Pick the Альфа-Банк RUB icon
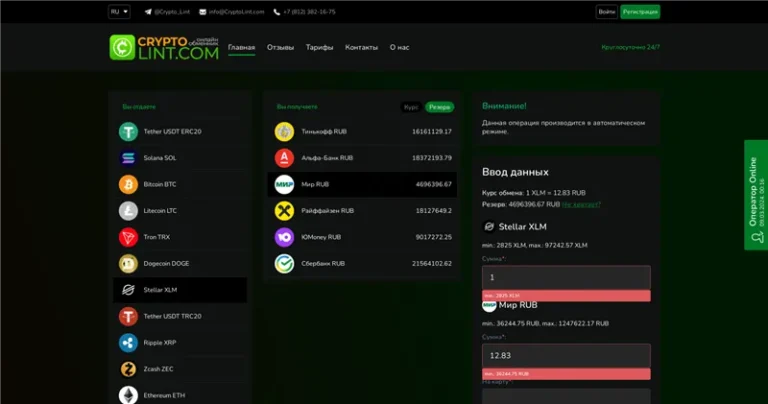This screenshot has height=404, width=768. click(284, 158)
